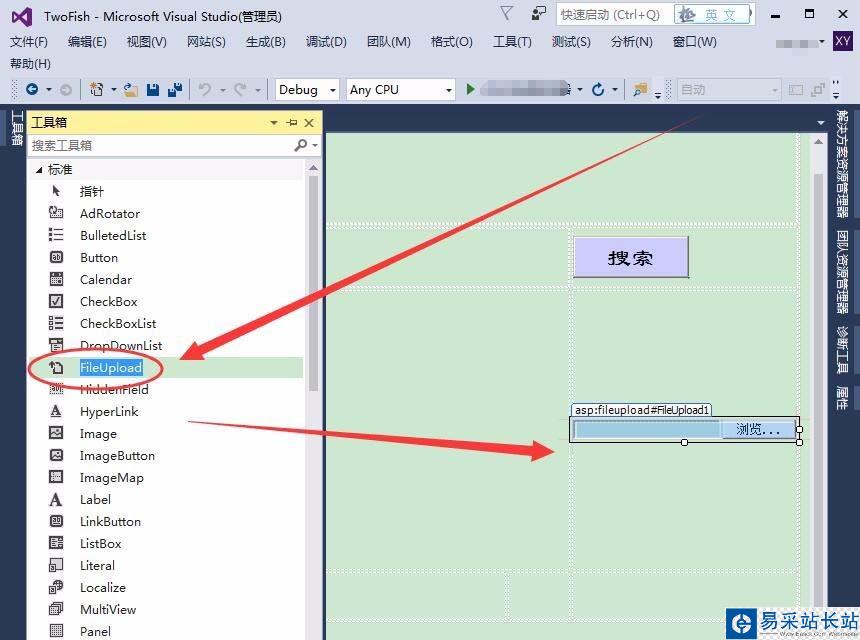860x640 pixels.
Task: Click the refresh browser toolbar icon
Action: point(598,89)
